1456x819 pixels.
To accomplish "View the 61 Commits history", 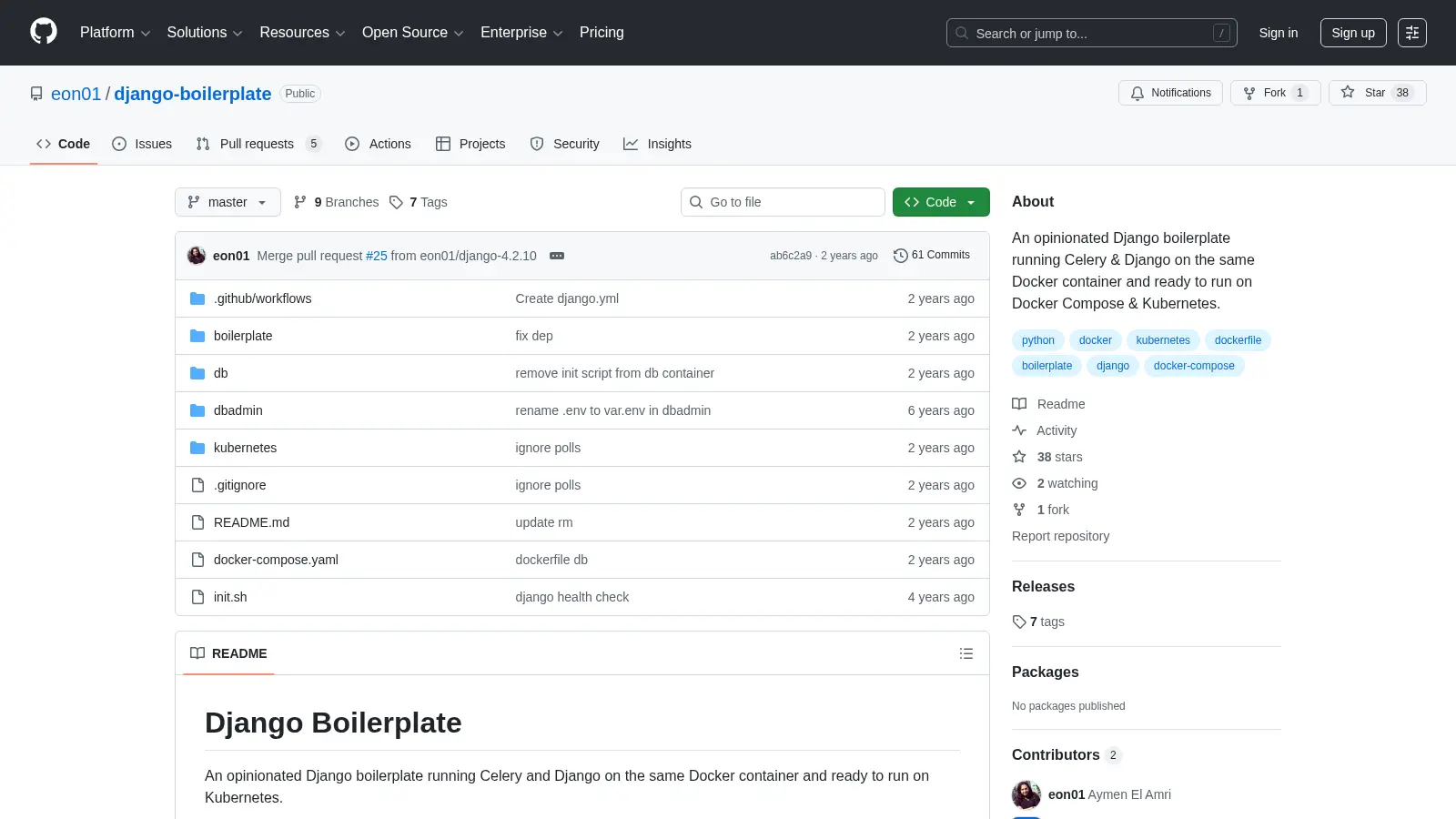I will click(x=932, y=255).
